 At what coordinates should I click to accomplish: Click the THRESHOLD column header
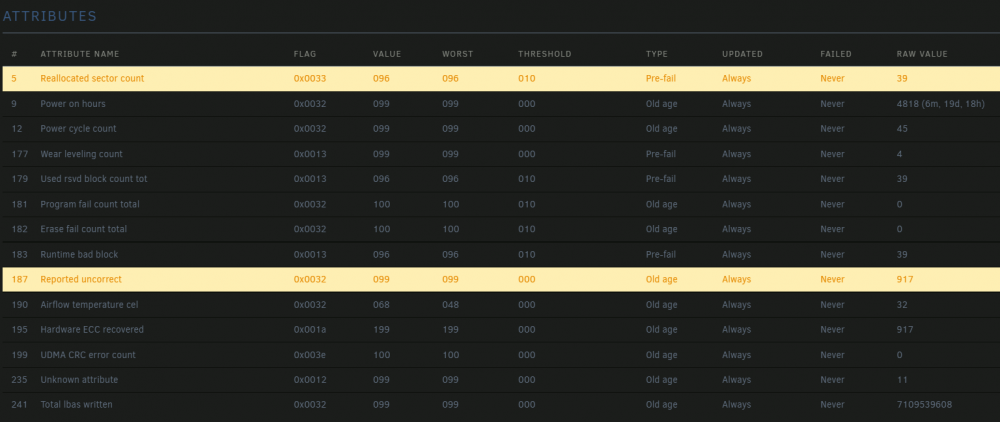point(545,54)
